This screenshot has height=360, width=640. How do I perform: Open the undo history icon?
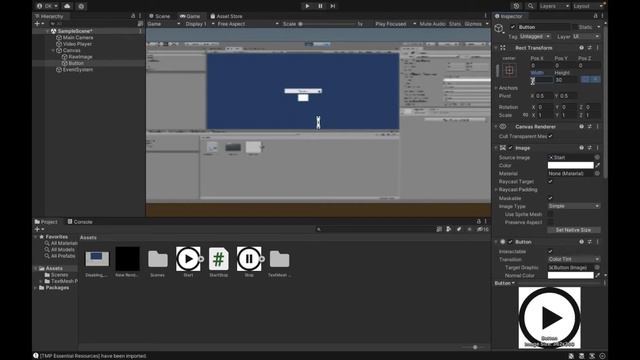pos(516,6)
